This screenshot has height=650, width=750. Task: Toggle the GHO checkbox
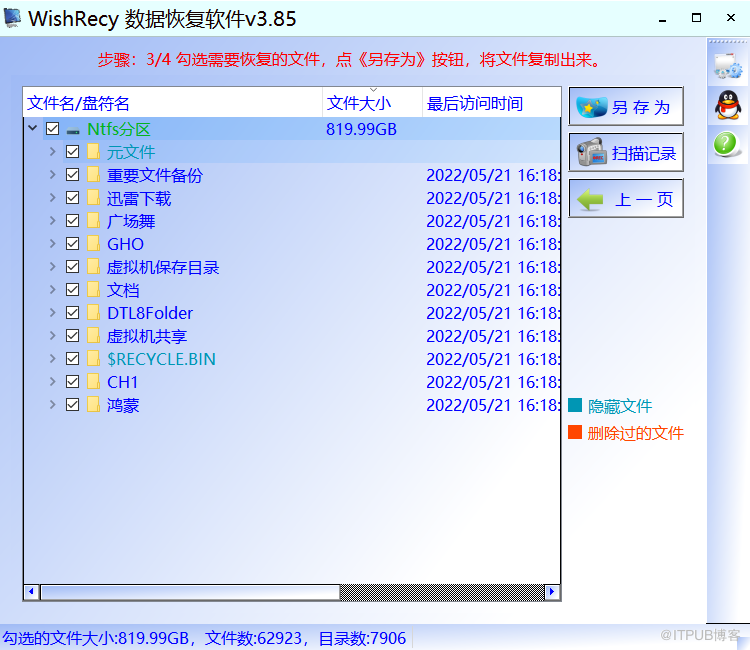coord(72,244)
